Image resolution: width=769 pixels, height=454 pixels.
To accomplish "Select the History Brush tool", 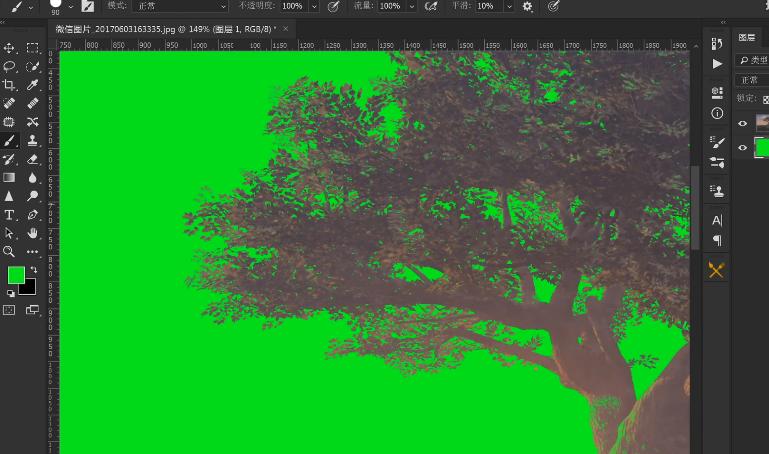I will click(9, 159).
